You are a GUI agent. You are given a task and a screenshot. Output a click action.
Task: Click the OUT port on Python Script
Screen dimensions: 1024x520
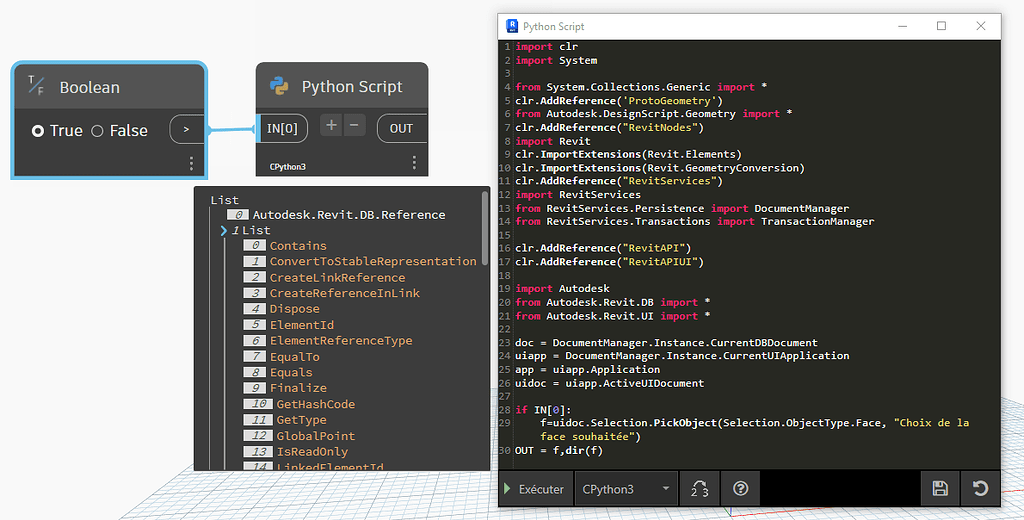(x=402, y=129)
